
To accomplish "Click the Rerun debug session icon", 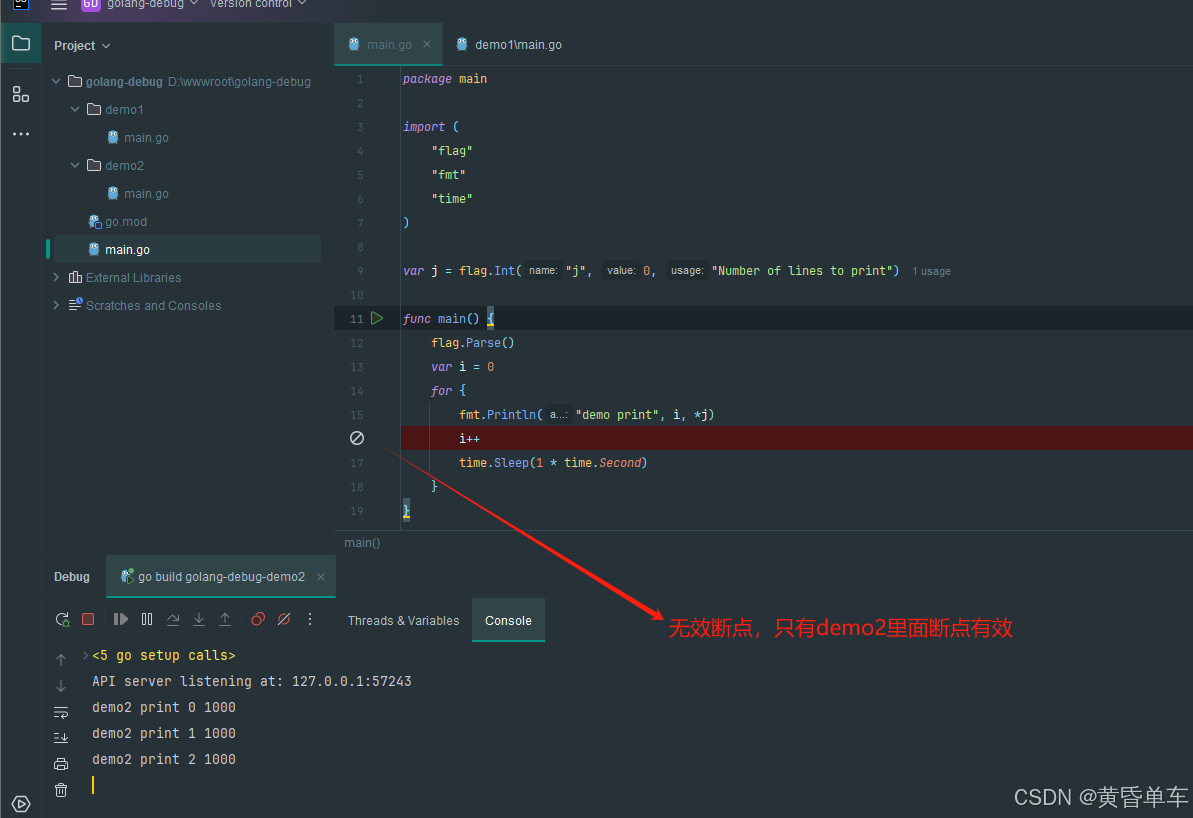I will coord(62,620).
